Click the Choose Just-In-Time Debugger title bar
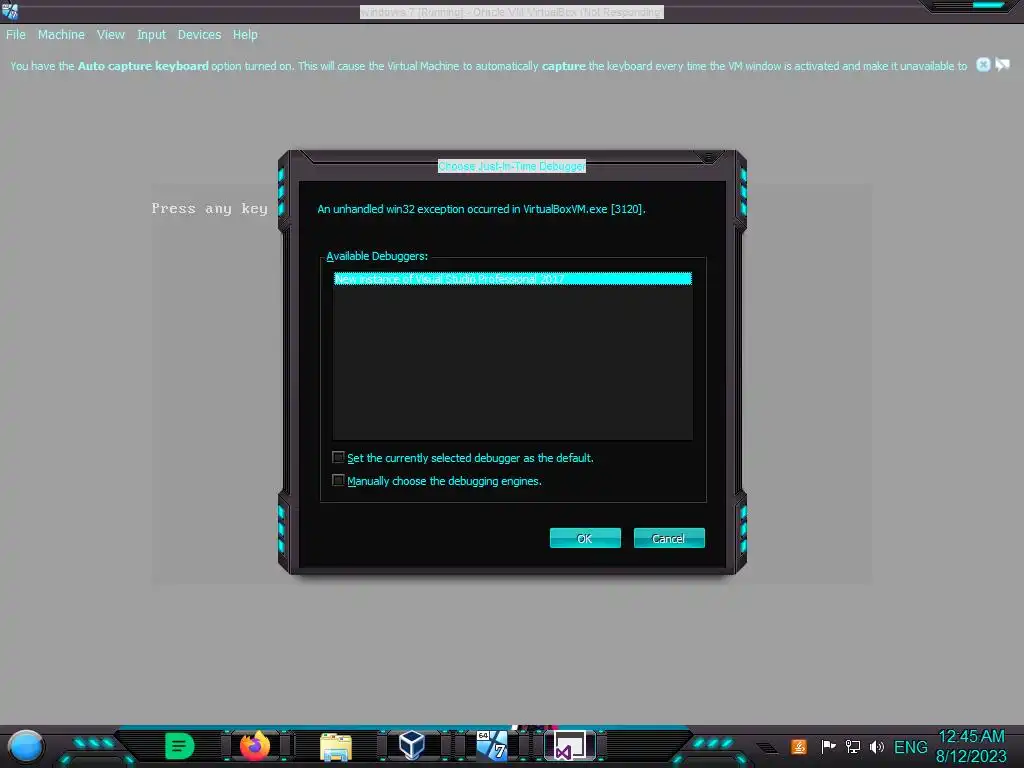The image size is (1024, 768). 512,166
